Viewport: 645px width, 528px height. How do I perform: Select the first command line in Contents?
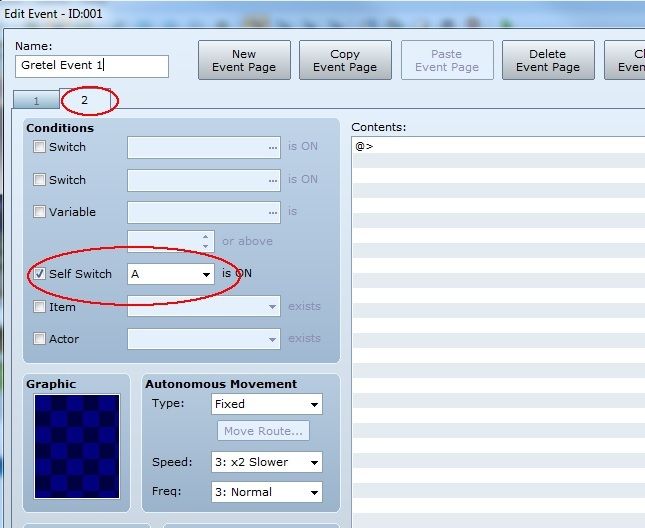tap(498, 146)
